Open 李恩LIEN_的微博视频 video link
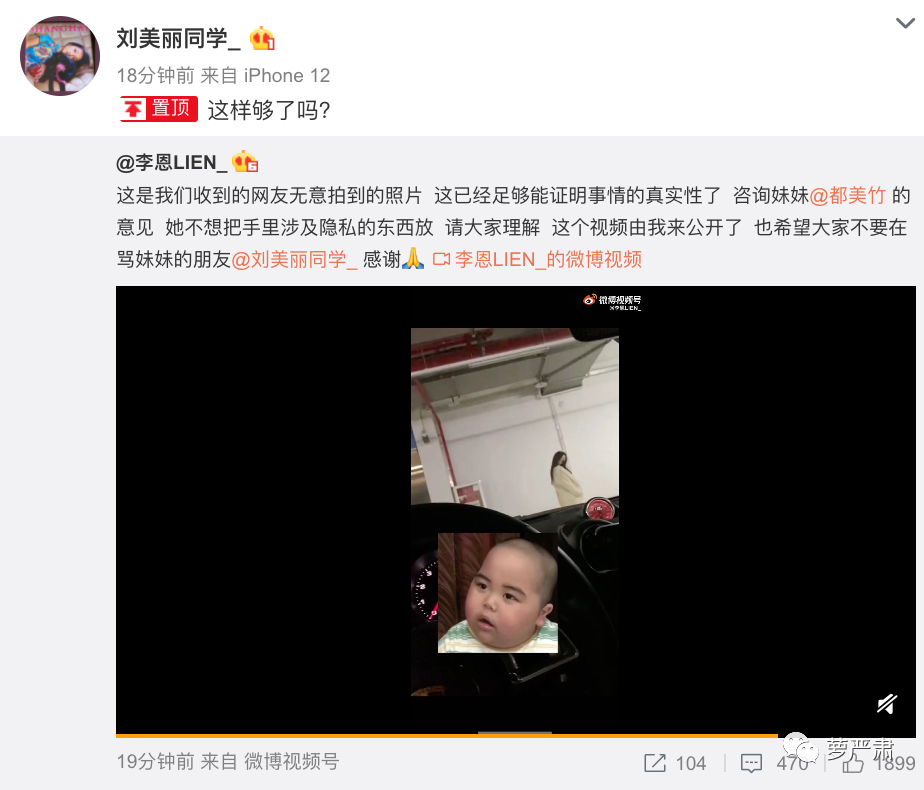The image size is (924, 790). tap(547, 259)
